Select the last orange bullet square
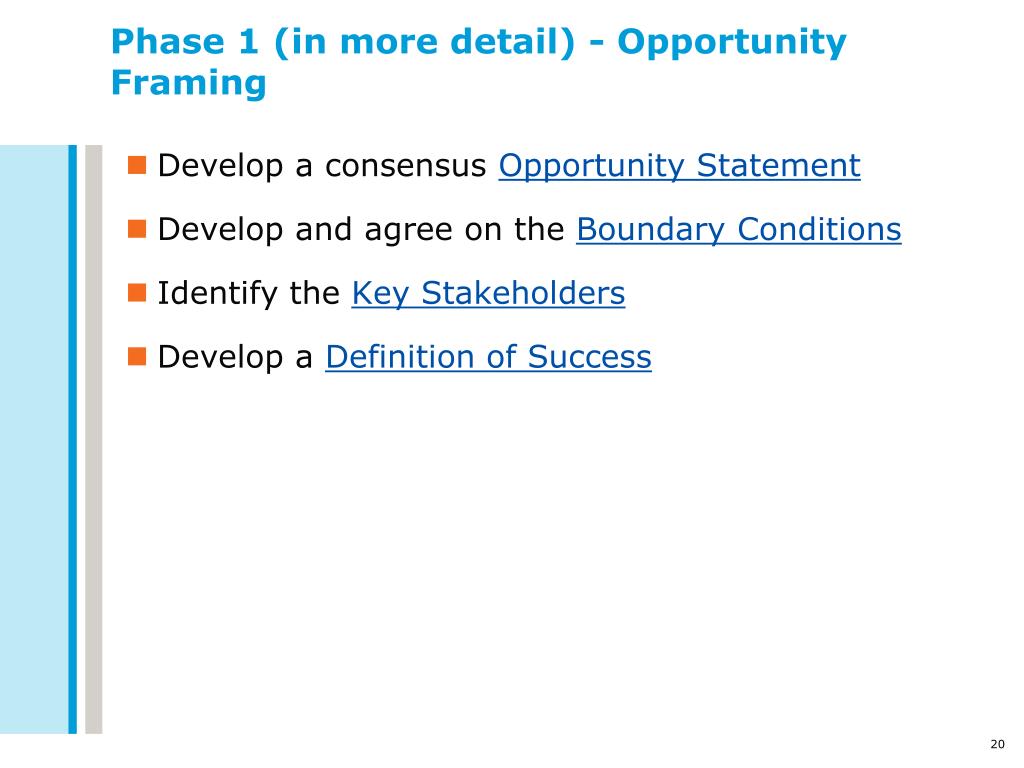 136,357
